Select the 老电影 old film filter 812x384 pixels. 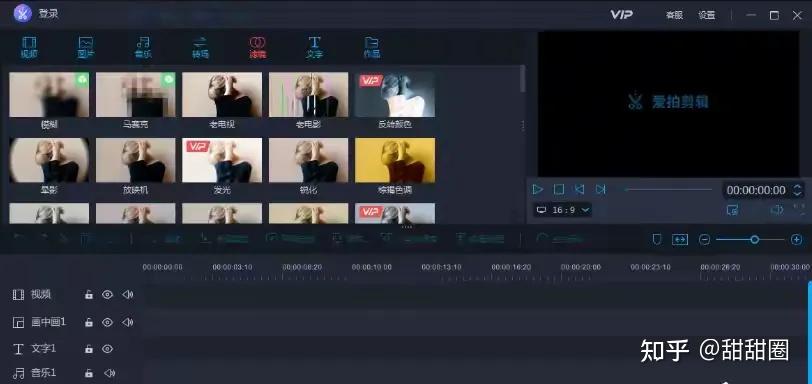point(309,95)
